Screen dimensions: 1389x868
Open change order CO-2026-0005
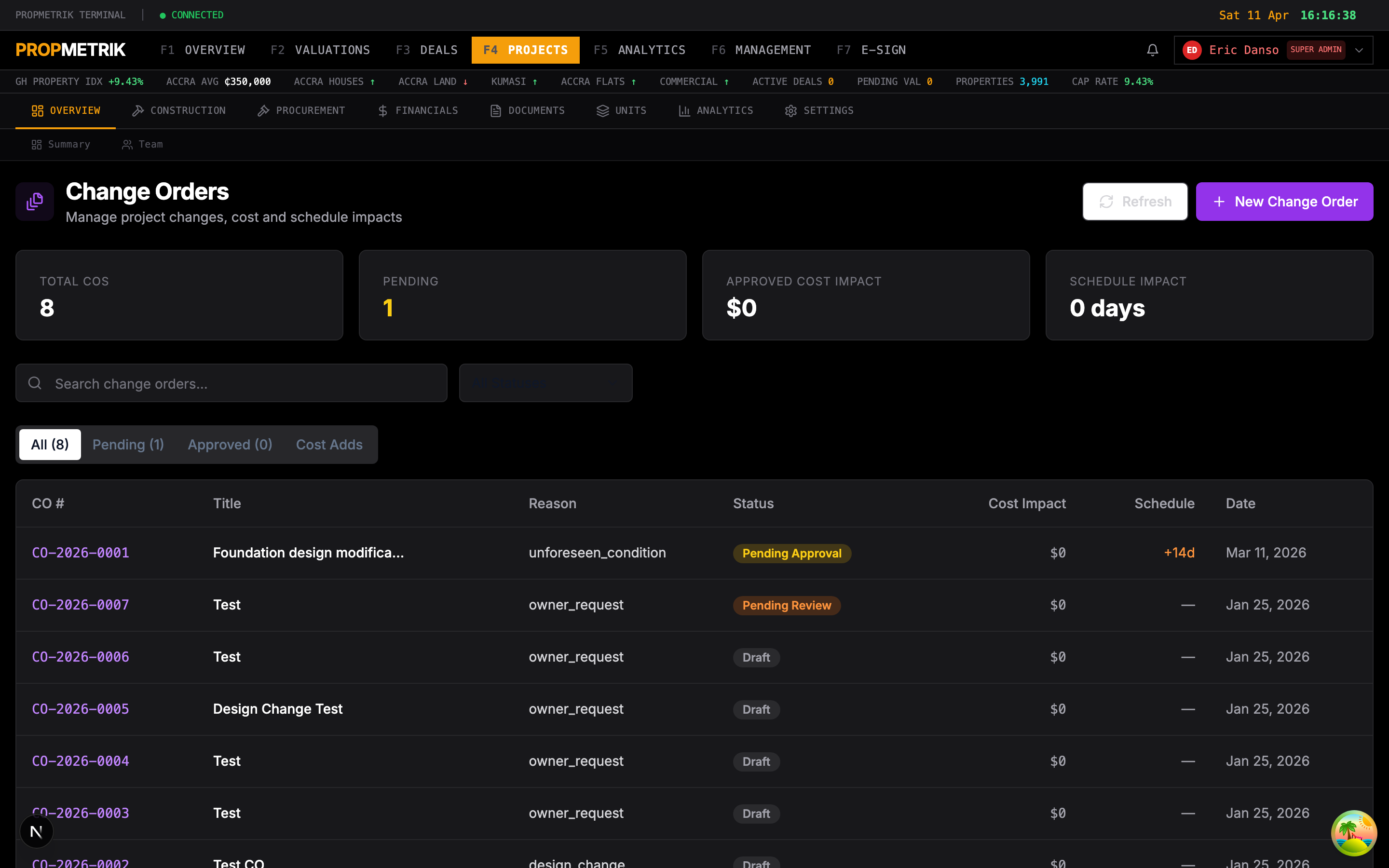click(x=81, y=709)
